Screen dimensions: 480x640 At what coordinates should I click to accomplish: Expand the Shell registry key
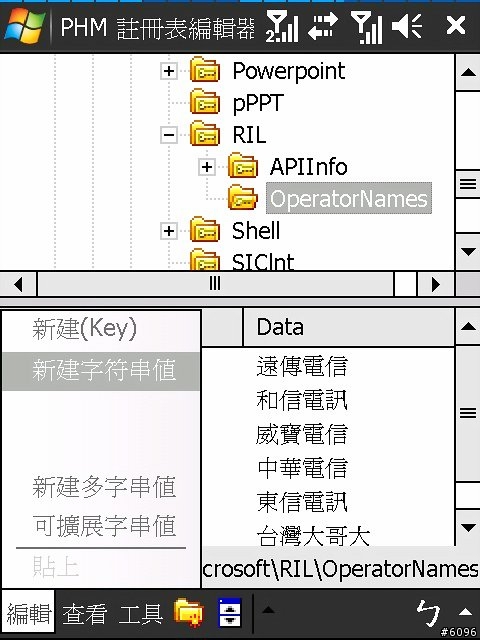[169, 231]
